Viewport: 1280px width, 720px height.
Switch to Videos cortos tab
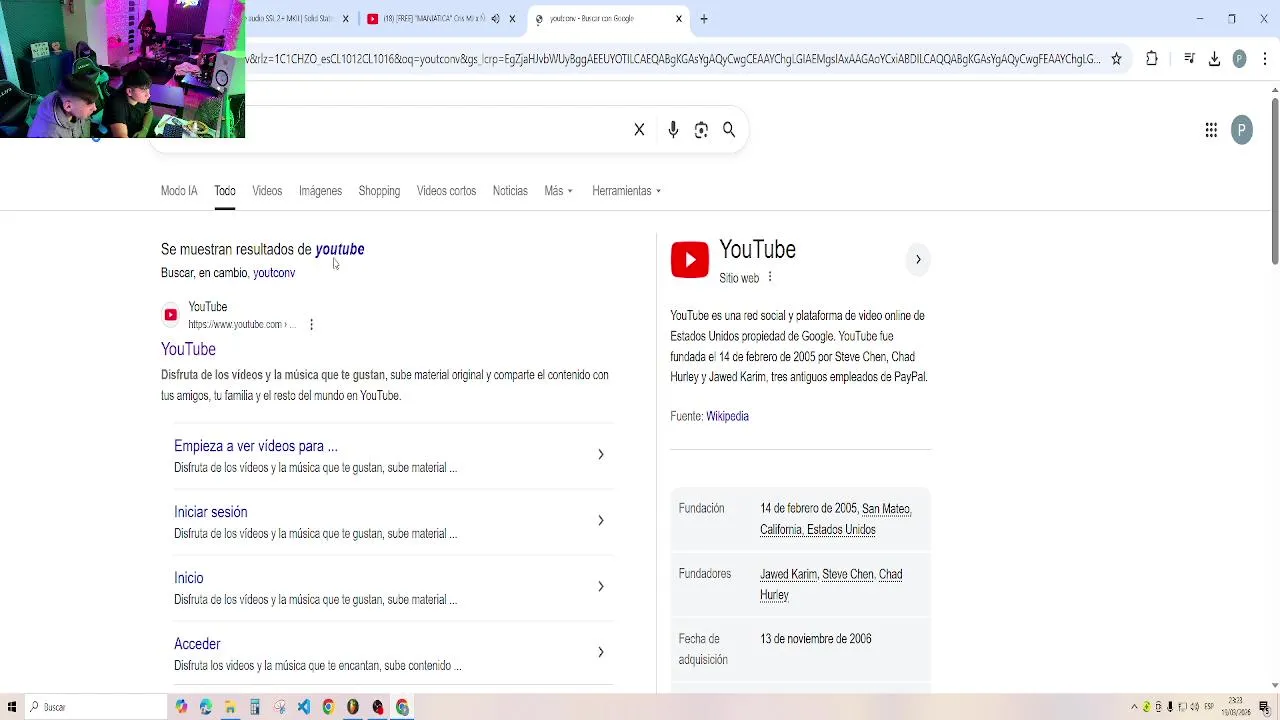(446, 191)
